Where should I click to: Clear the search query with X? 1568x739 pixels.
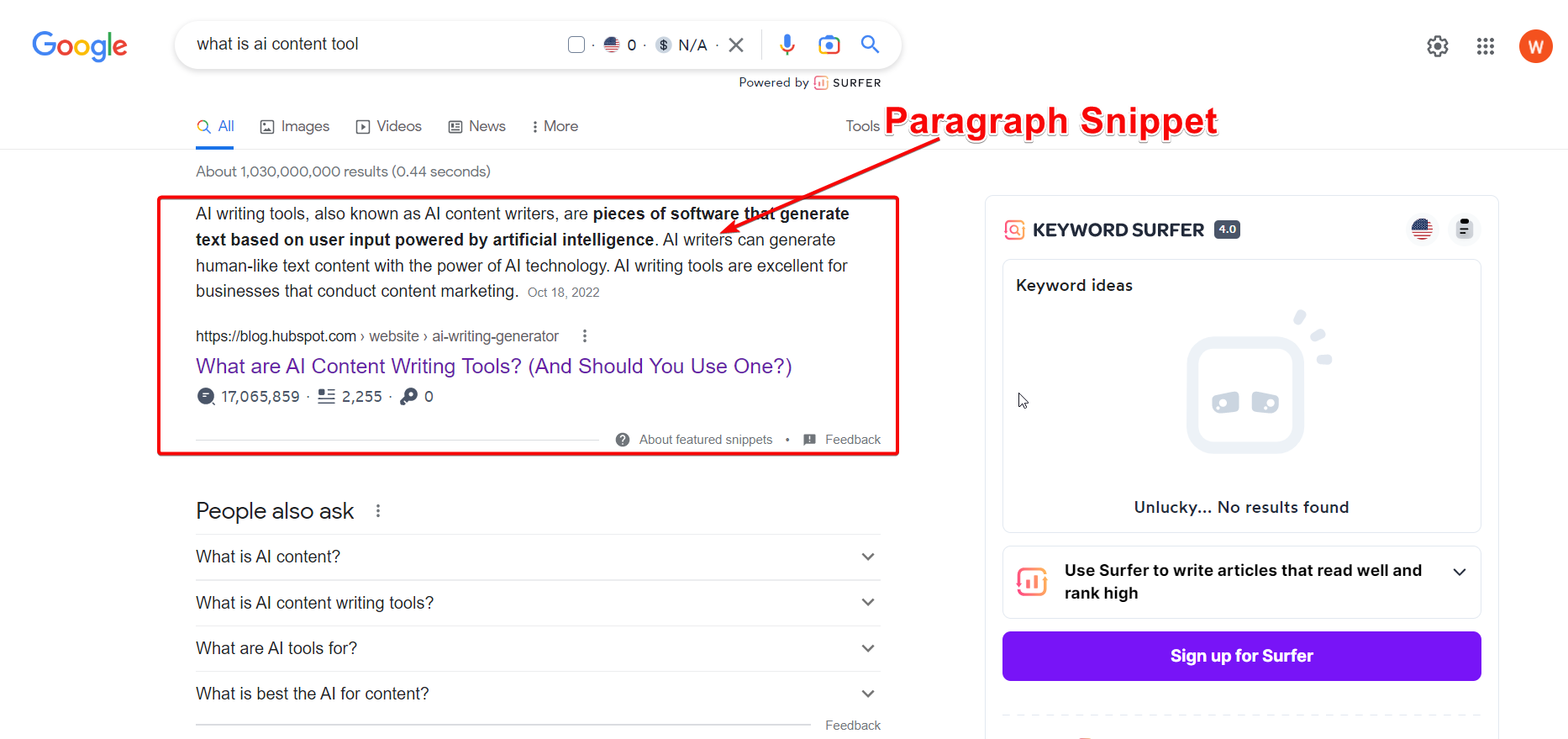point(736,45)
